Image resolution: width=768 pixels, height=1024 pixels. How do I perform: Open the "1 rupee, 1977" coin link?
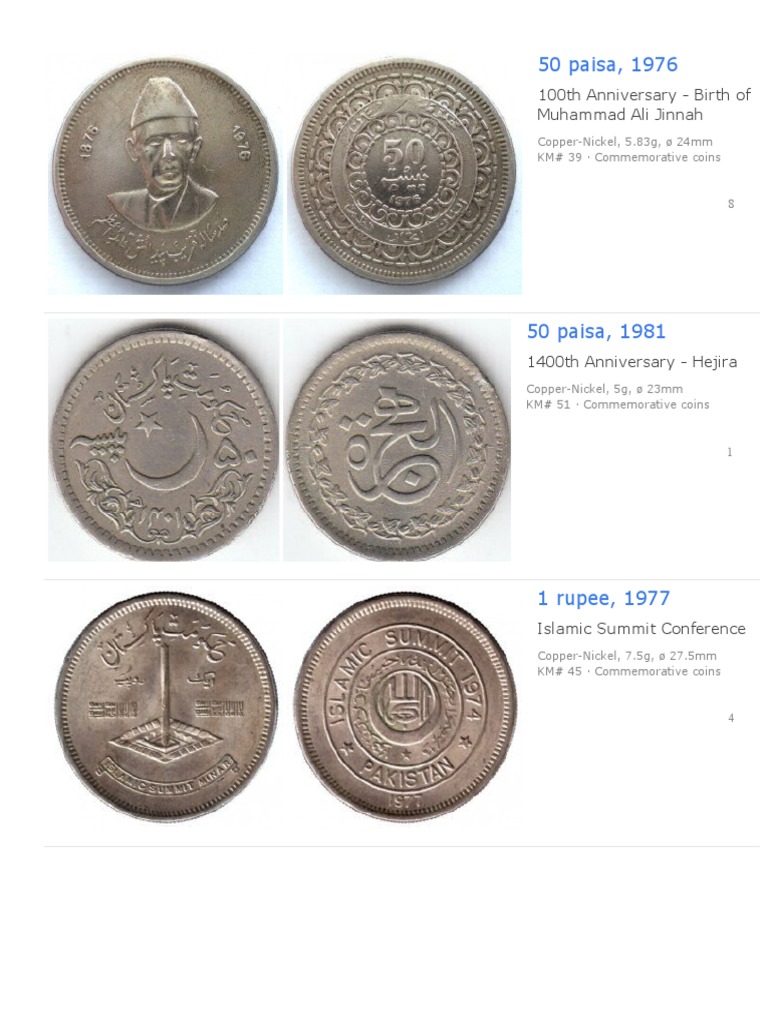coord(603,598)
